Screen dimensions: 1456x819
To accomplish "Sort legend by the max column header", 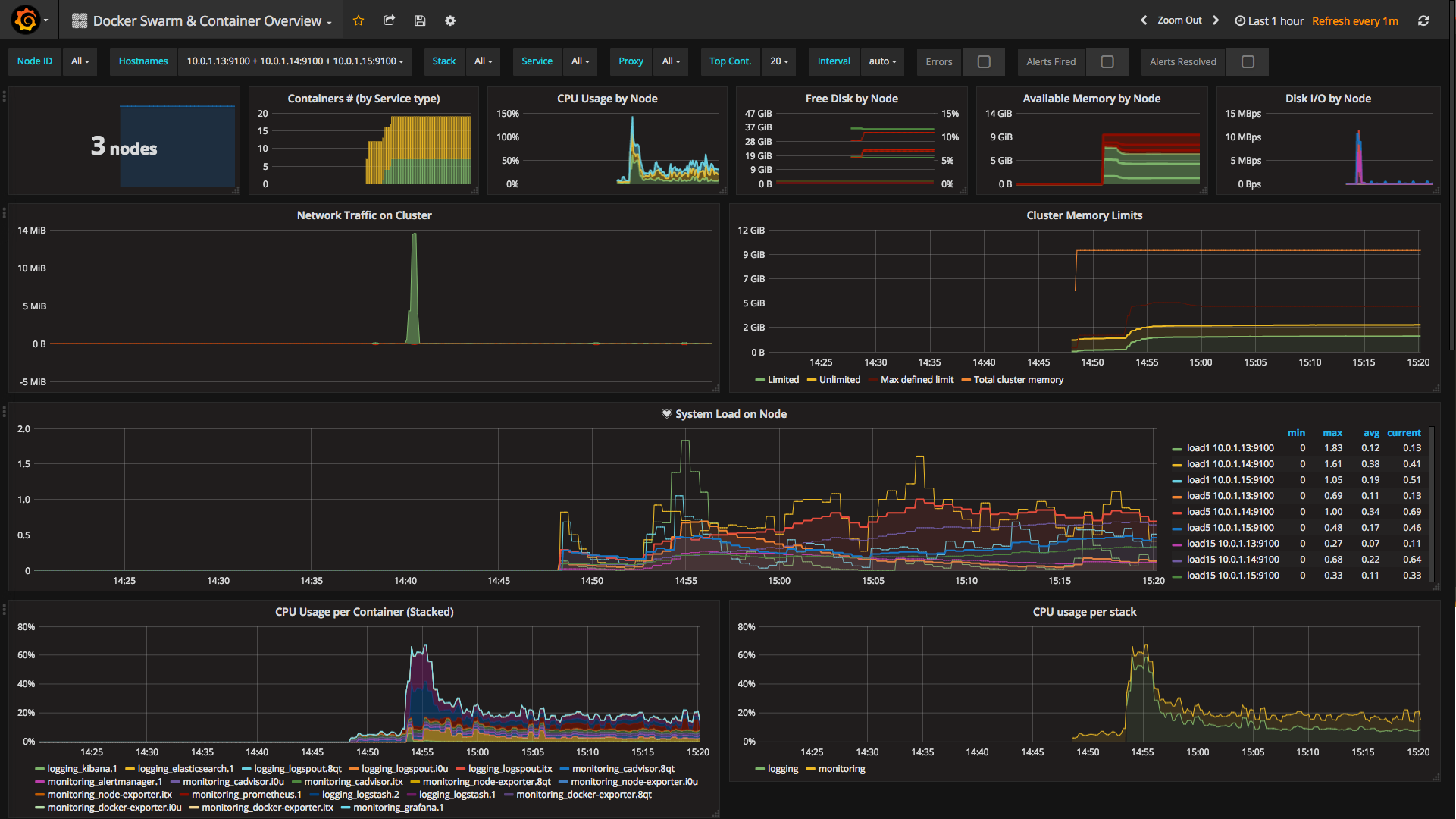I will (1332, 433).
